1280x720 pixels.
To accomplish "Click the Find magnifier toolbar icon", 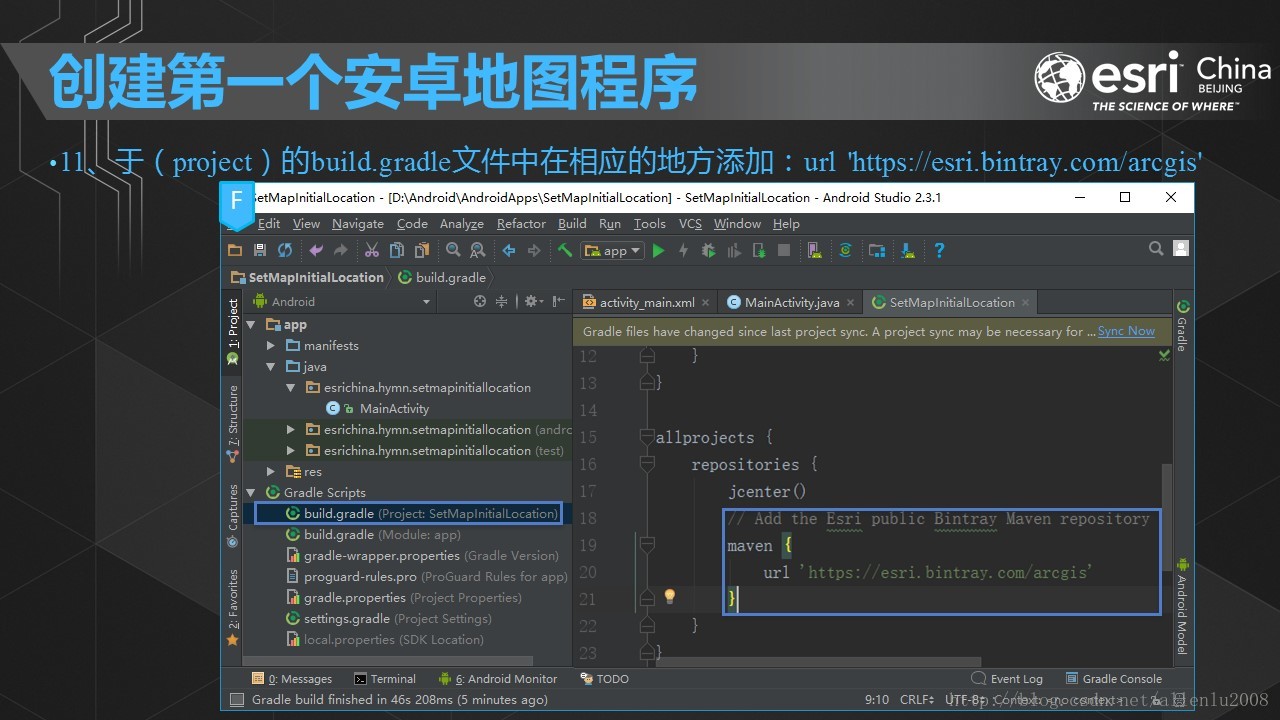I will 453,250.
